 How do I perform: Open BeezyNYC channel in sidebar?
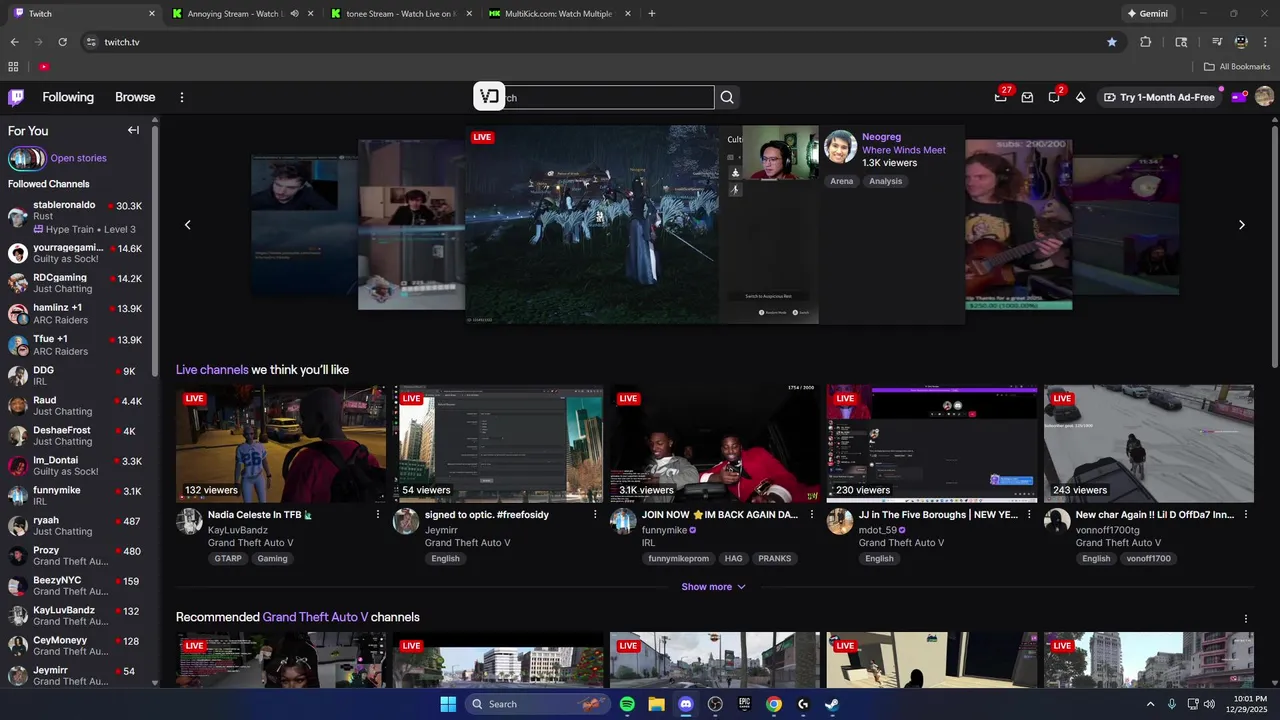(x=76, y=586)
